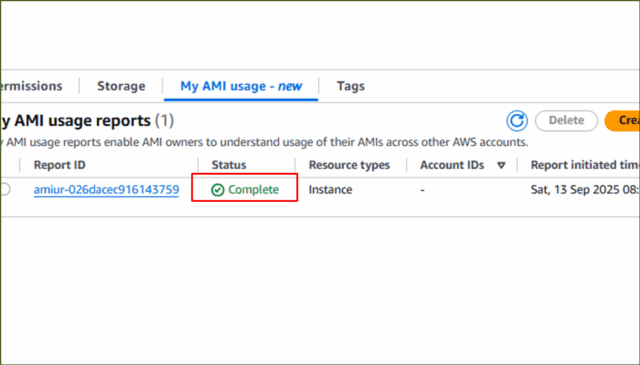Click the Status column header
This screenshot has height=365, width=640.
pos(229,165)
